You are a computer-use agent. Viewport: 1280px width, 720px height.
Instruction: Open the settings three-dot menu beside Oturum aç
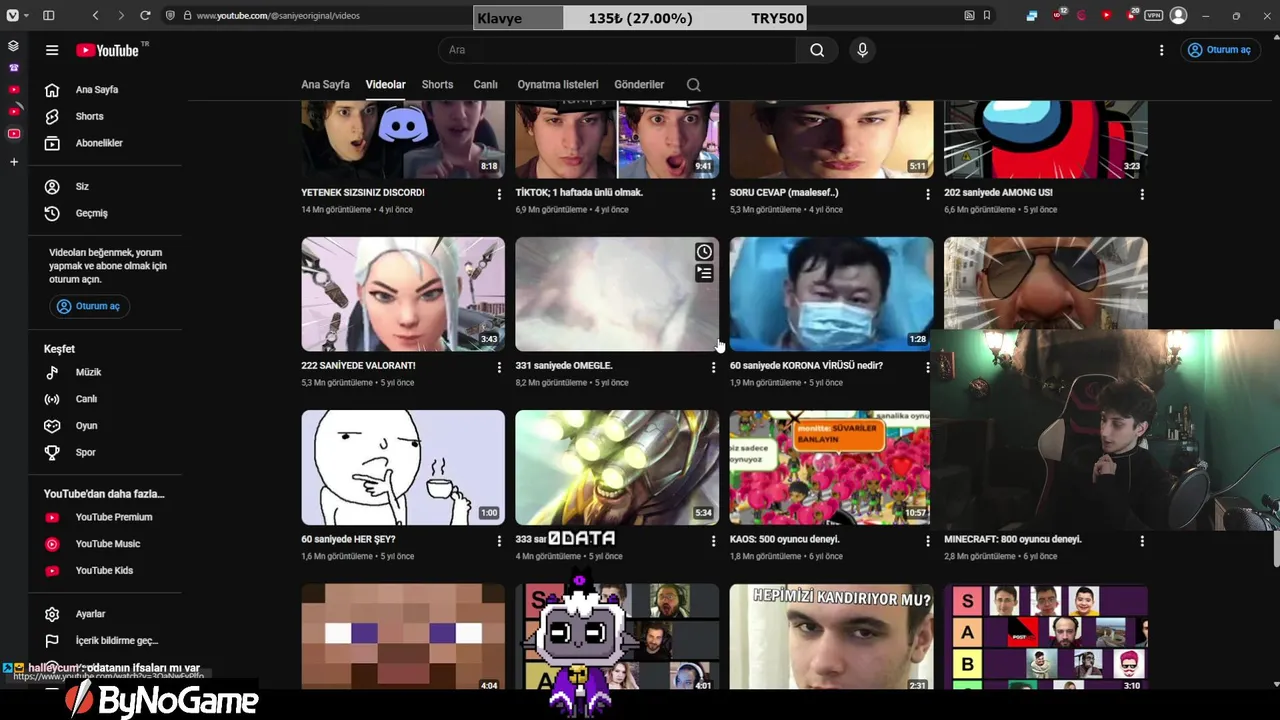(x=1161, y=50)
